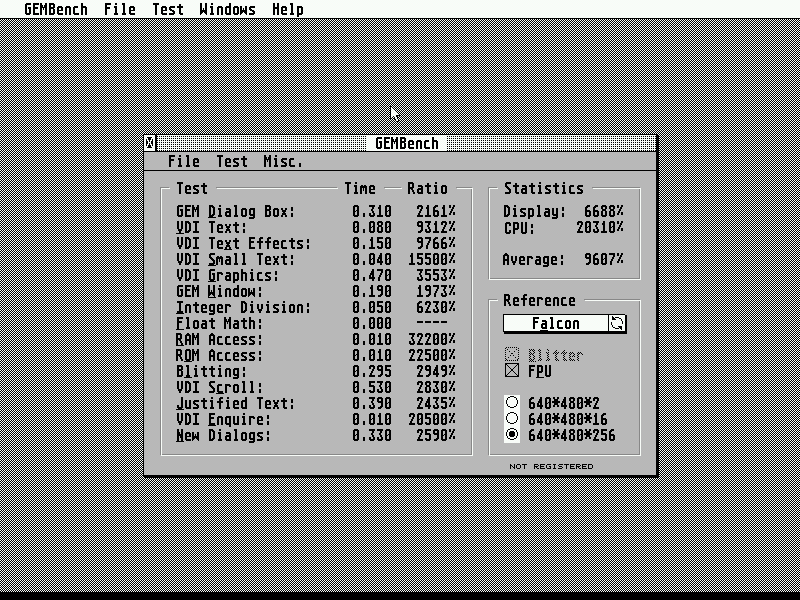Run the VDI Small Text test
Screen dimensions: 800x600
click(x=236, y=259)
